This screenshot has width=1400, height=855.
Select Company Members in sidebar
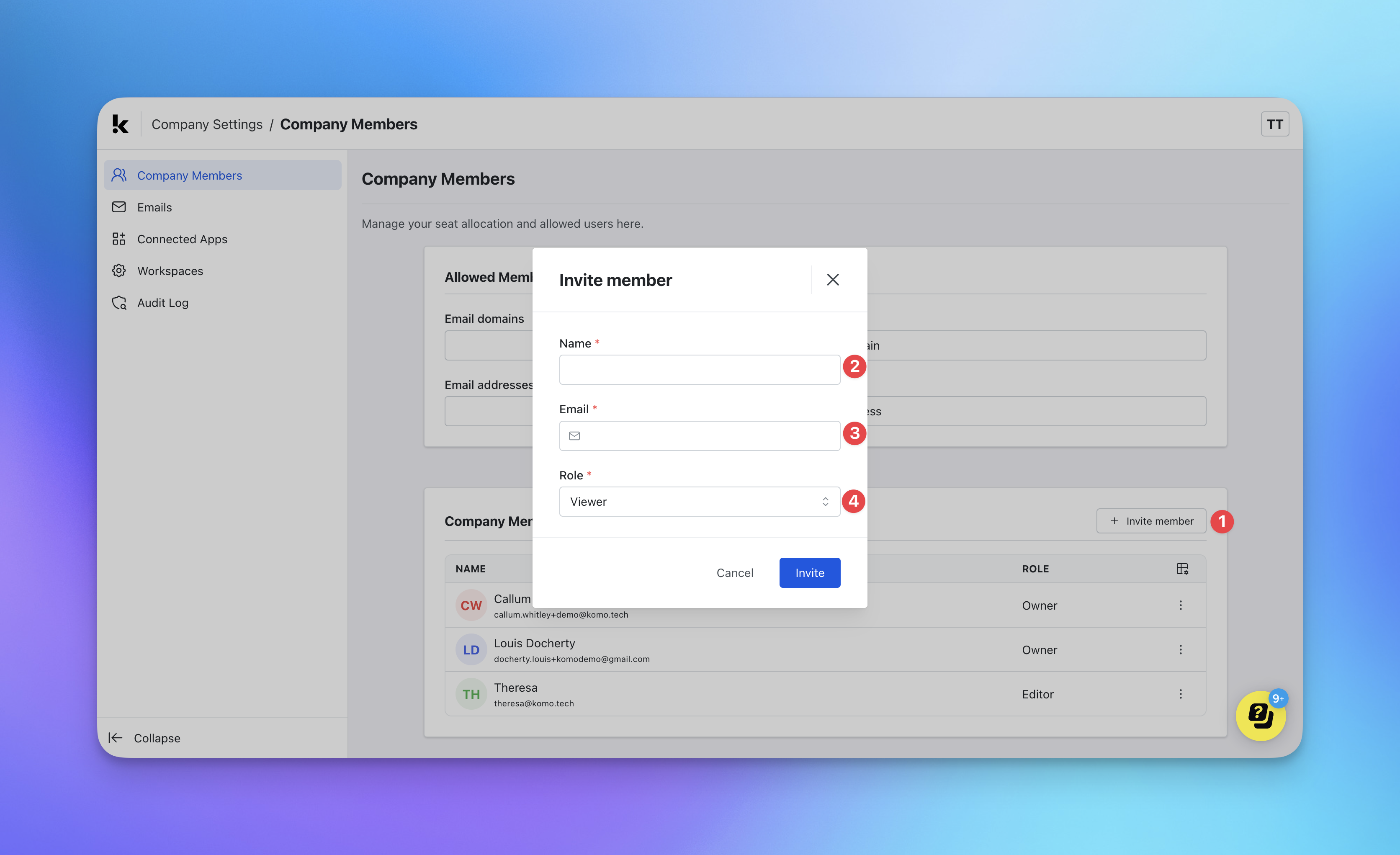tap(189, 175)
